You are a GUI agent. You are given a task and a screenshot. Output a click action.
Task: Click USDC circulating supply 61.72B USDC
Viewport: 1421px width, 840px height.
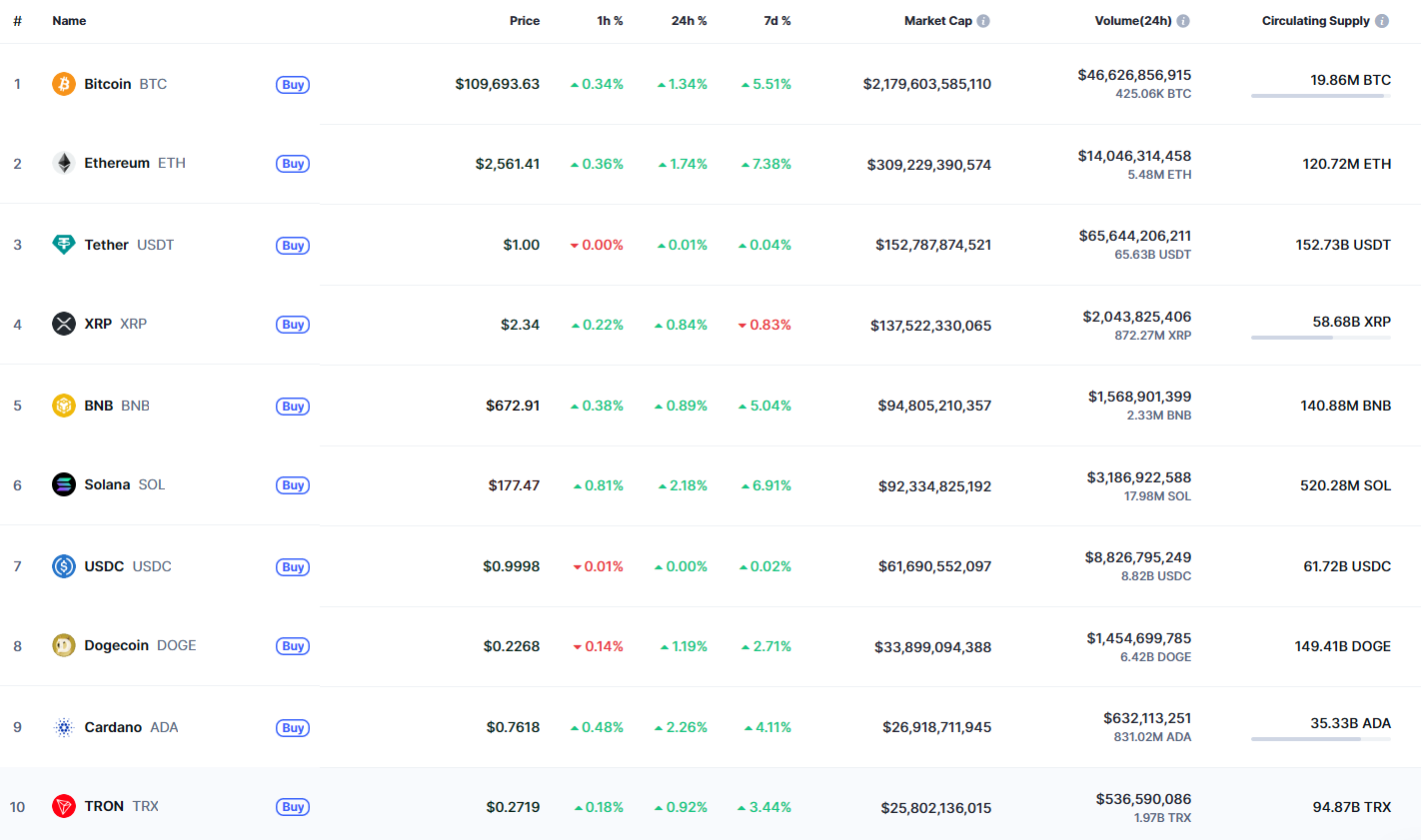point(1347,566)
